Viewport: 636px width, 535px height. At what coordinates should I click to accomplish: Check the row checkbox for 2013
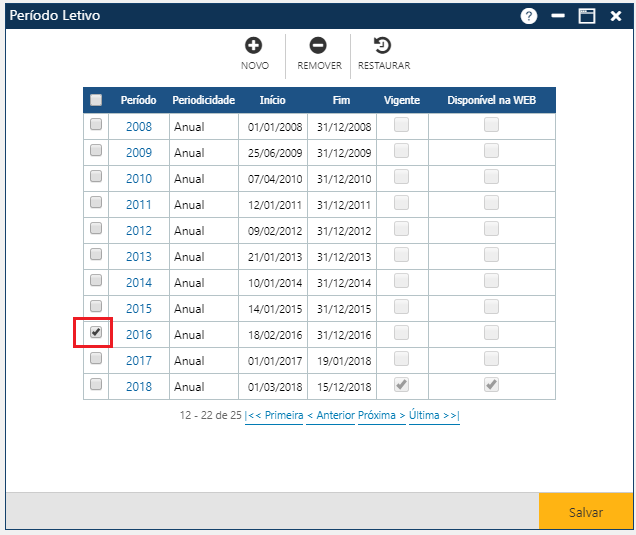click(96, 256)
